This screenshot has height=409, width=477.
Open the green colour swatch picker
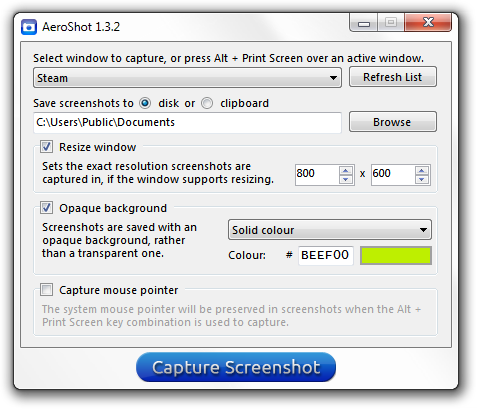tap(396, 256)
